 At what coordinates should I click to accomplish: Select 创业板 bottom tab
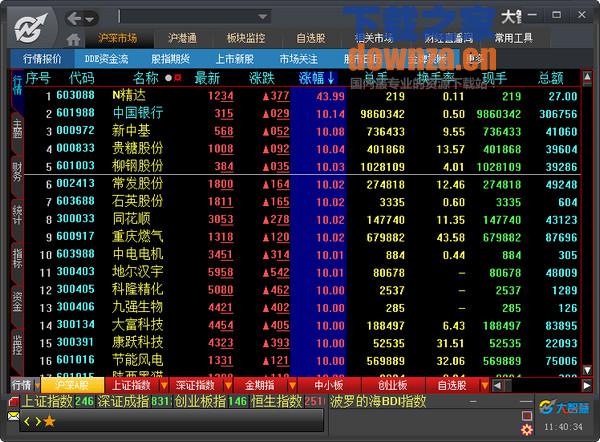pos(393,385)
